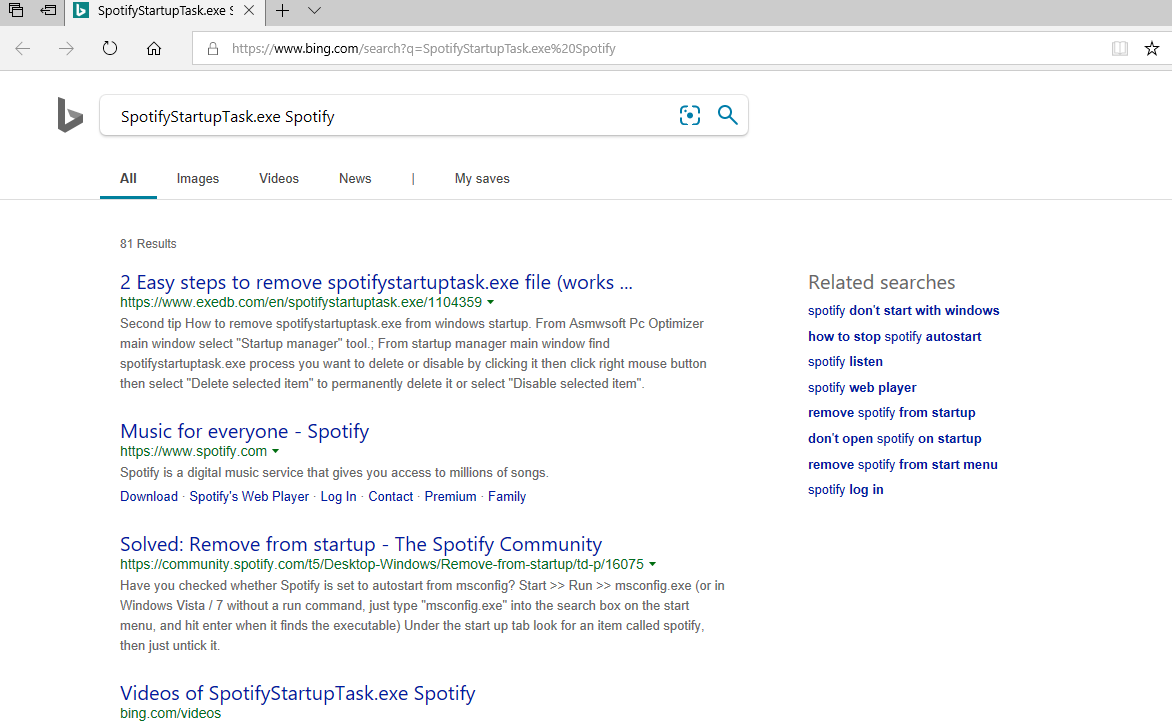The width and height of the screenshot is (1172, 721).
Task: Click 'how to stop spotify autostart' related search
Action: point(895,336)
